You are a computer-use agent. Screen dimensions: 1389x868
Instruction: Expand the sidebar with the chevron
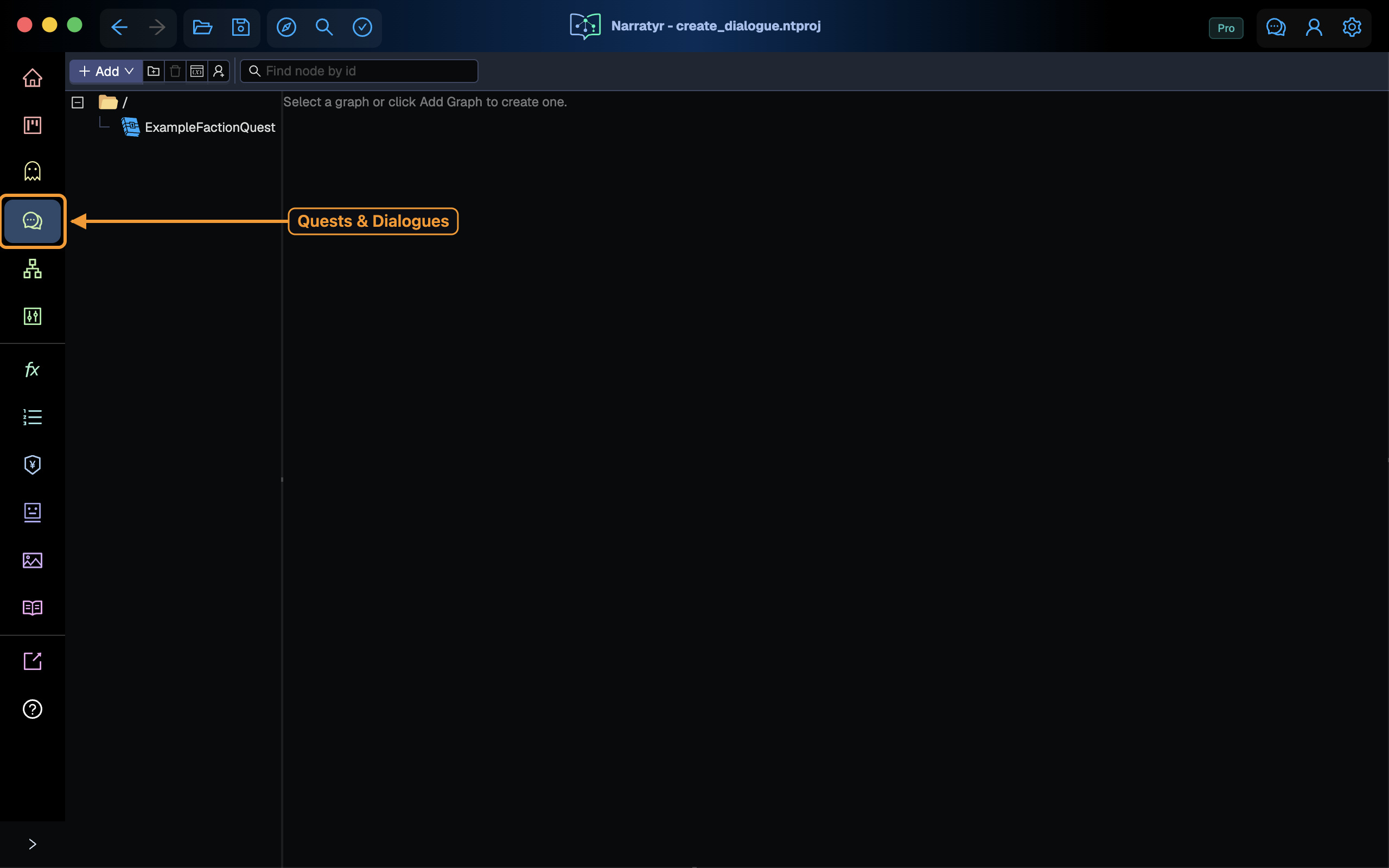click(32, 844)
